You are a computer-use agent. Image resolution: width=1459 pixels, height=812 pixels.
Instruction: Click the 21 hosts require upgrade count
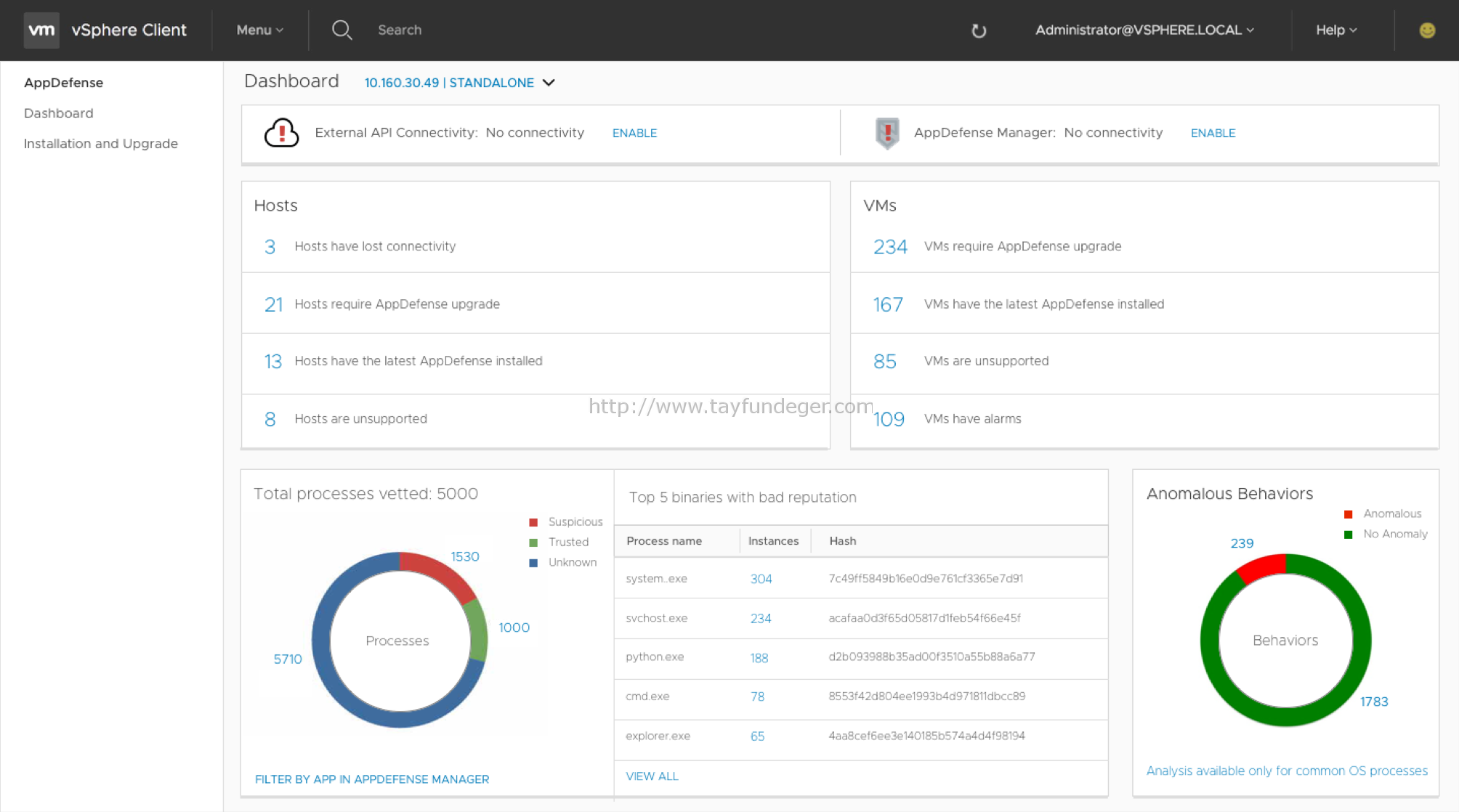273,304
